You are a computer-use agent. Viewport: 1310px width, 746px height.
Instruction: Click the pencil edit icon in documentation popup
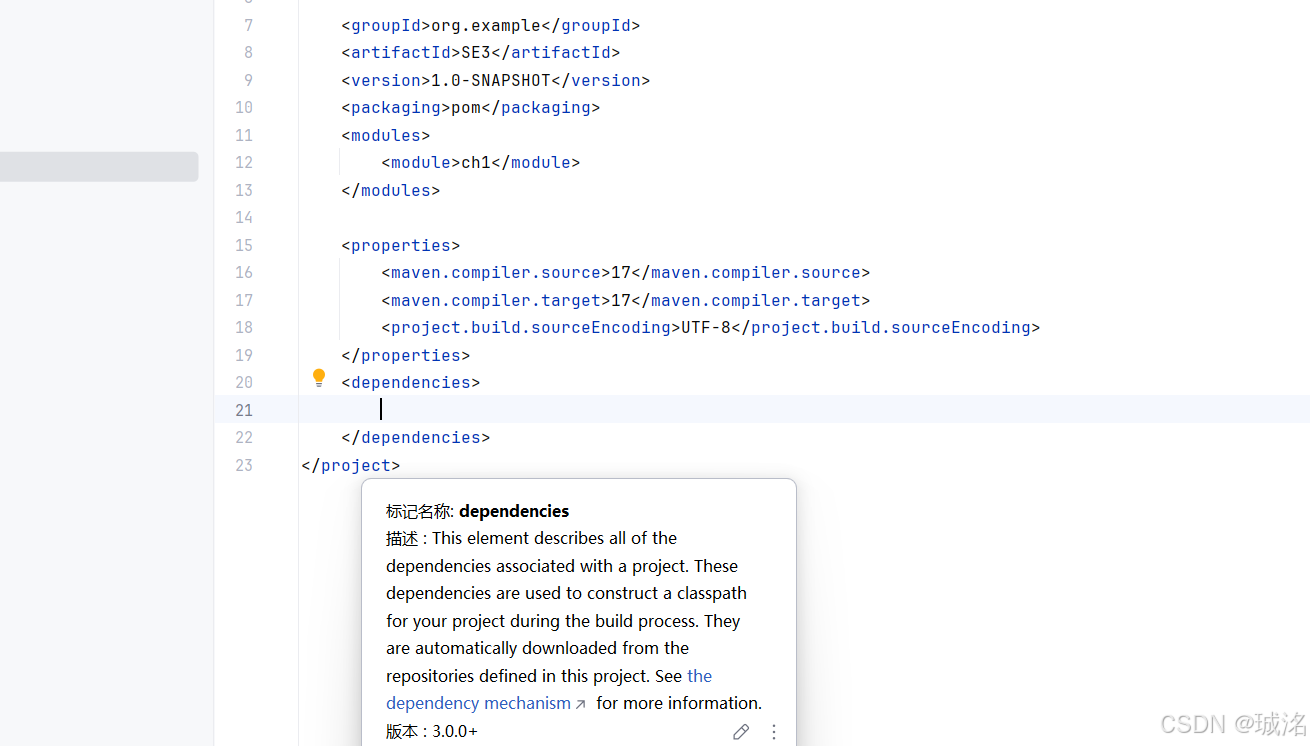tap(741, 732)
